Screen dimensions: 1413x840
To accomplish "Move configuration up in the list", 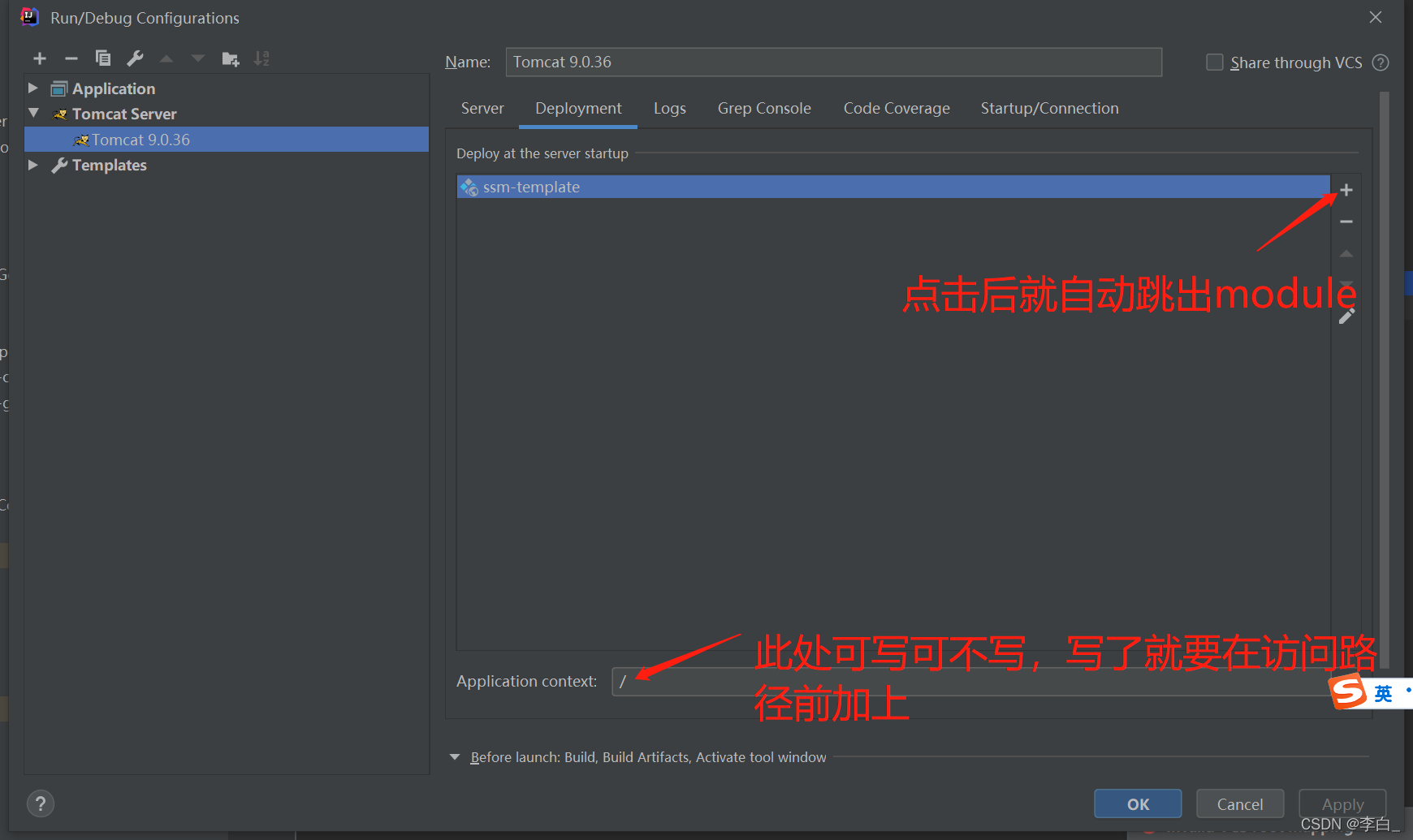I will [x=166, y=58].
